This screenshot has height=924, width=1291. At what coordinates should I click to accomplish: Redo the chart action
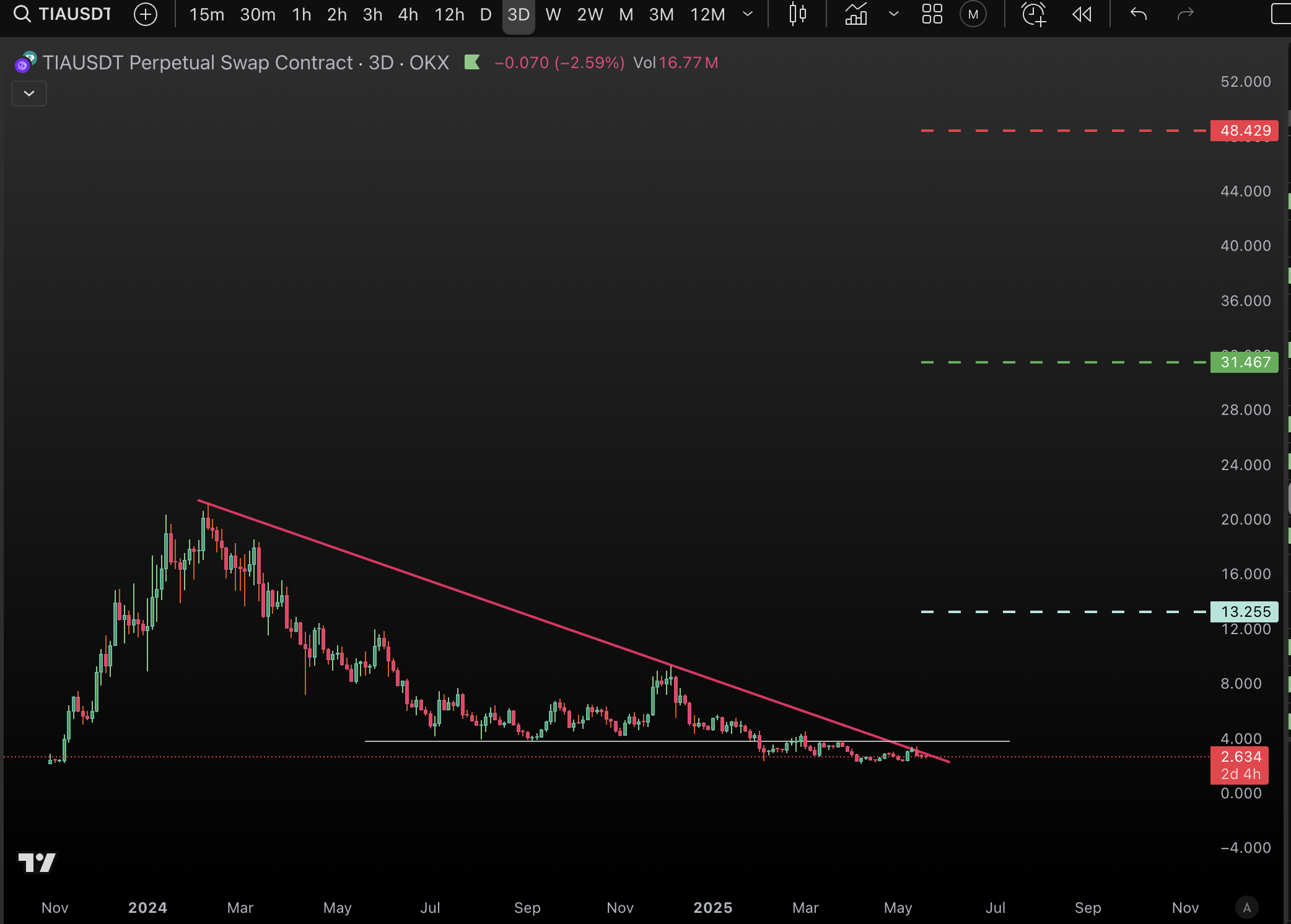1185,14
